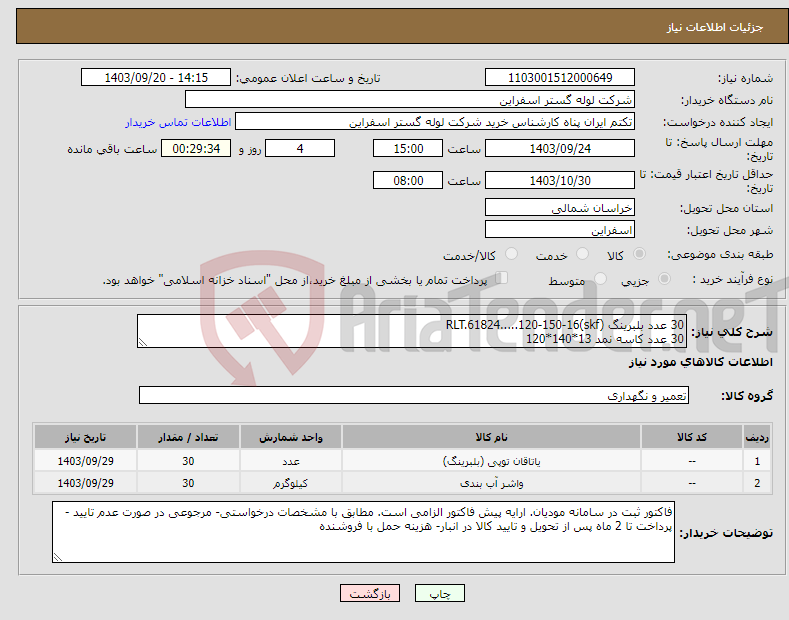Screen dimensions: 789x620
Task: Click the buyer name field شرکت لوله گستر اسفراین
Action: point(410,100)
